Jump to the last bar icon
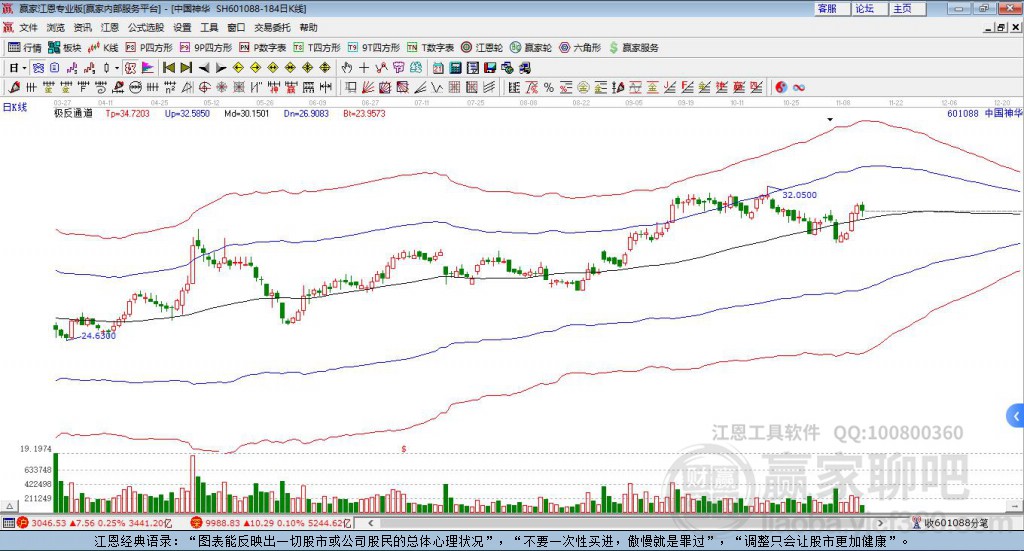 [x=186, y=68]
